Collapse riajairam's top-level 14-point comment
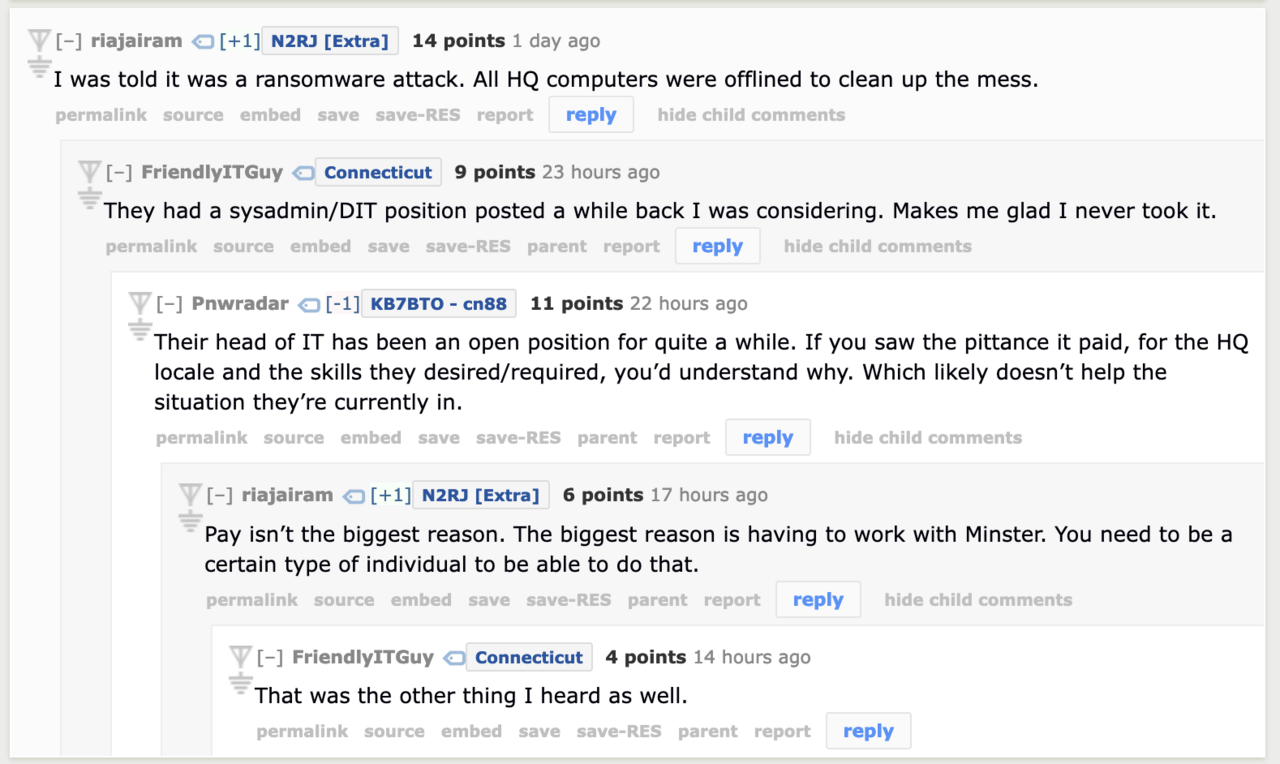 pos(69,42)
